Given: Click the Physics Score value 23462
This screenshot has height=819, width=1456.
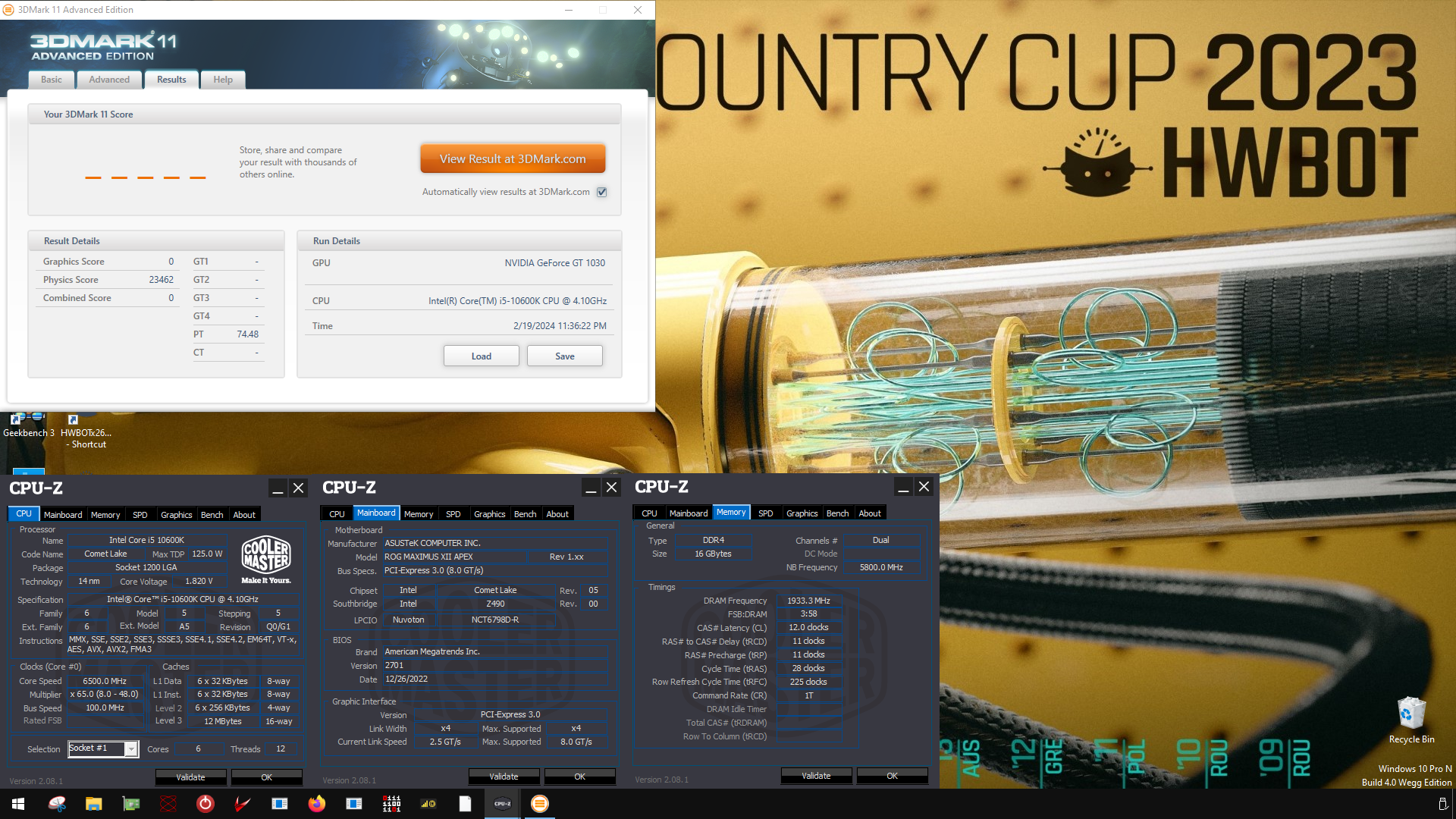Looking at the screenshot, I should click(161, 280).
